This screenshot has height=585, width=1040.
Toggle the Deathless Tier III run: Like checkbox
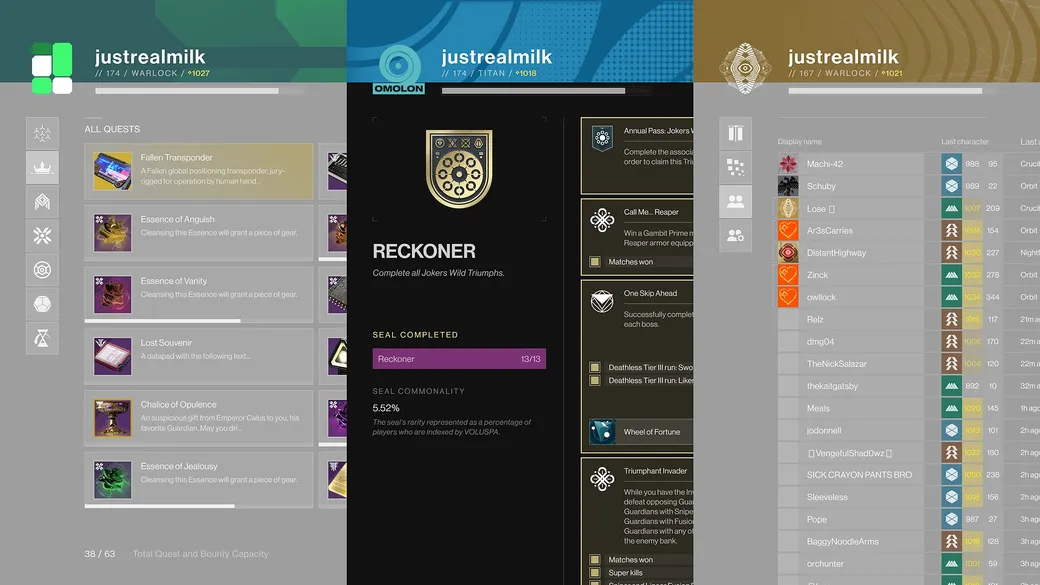pyautogui.click(x=595, y=381)
